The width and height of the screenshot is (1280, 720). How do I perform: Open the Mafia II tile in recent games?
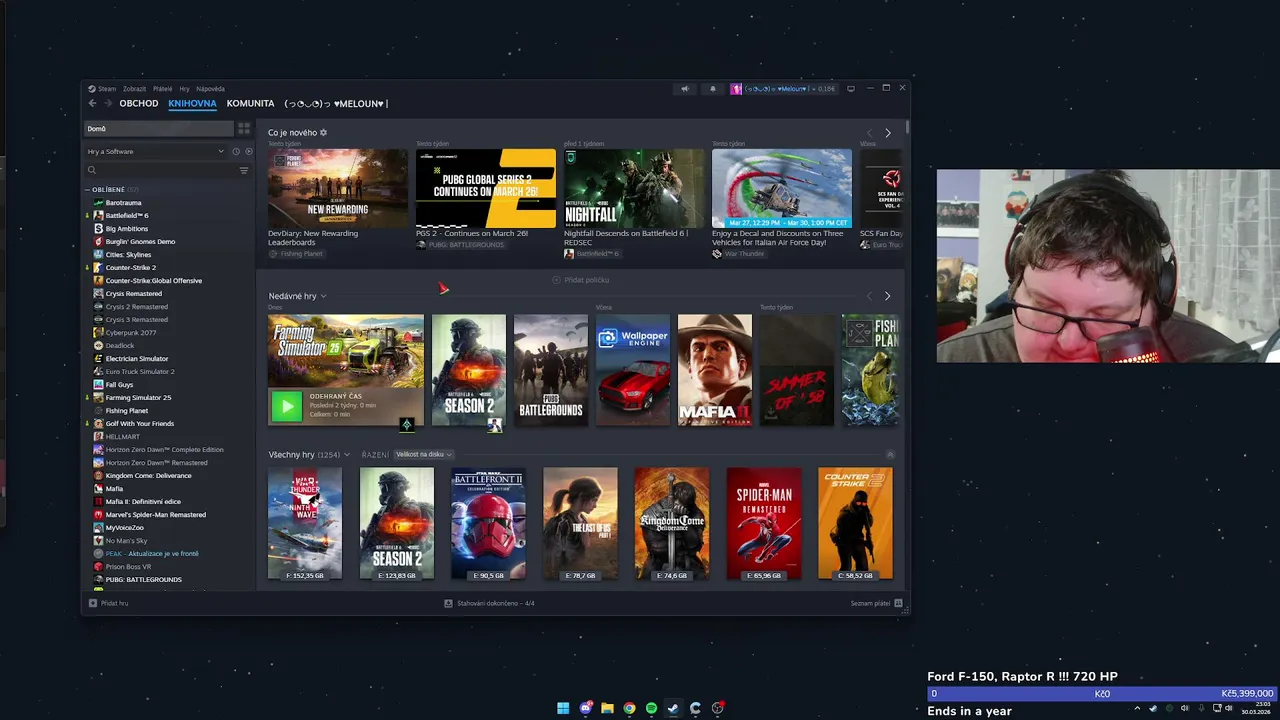[715, 371]
